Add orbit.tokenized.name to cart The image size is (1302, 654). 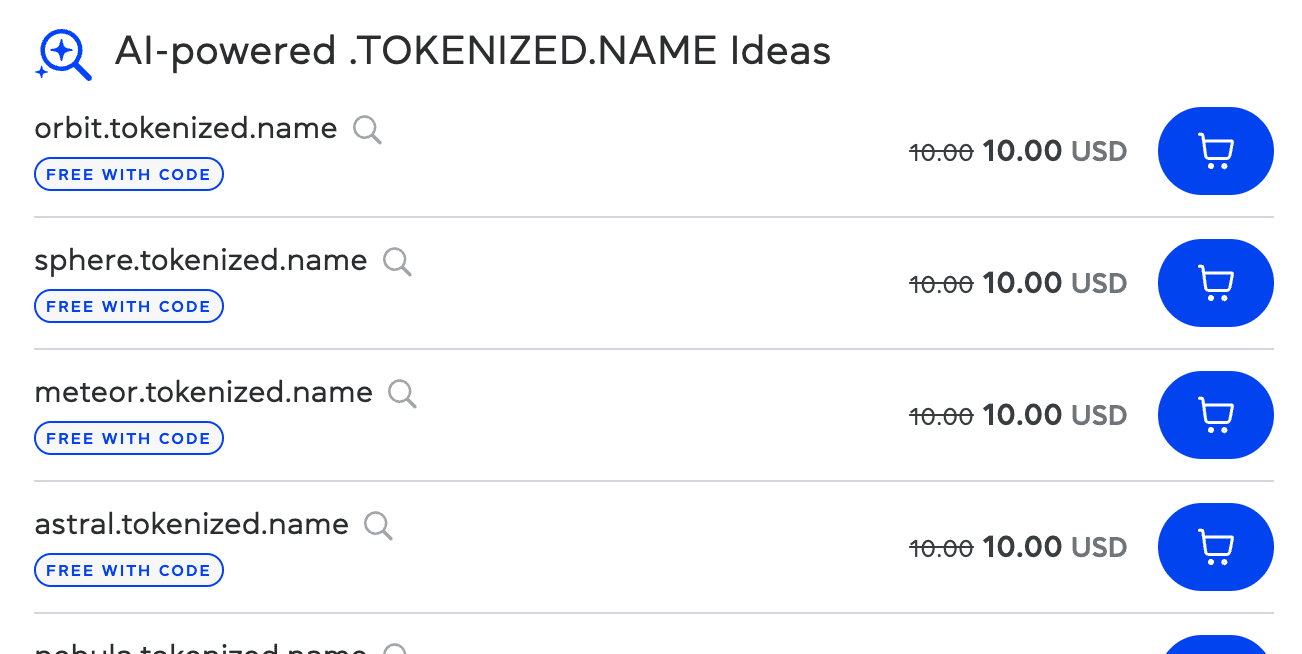coord(1215,151)
